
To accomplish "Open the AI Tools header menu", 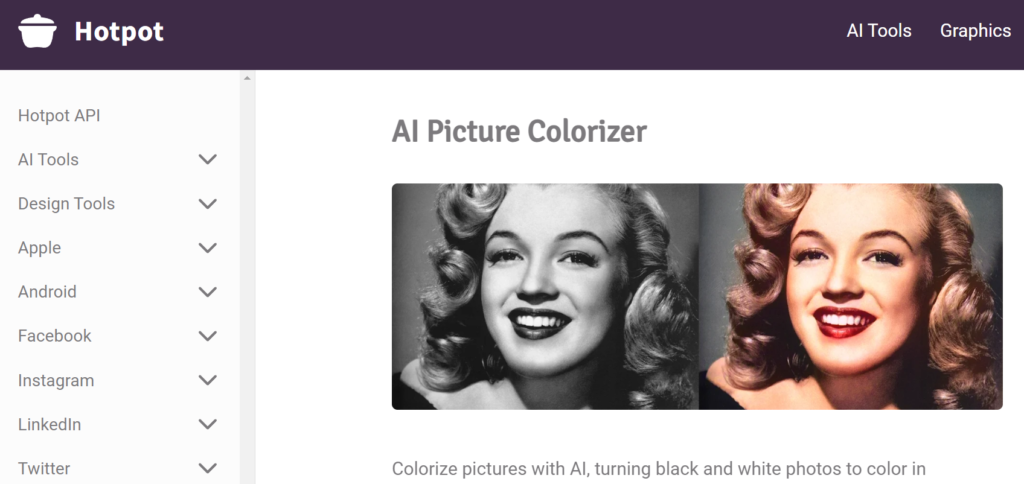I will [878, 31].
